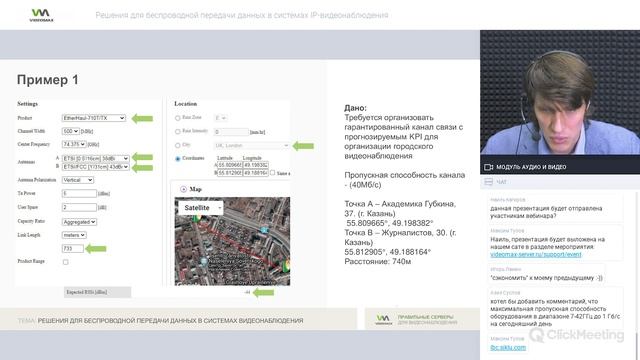The height and width of the screenshot is (360, 640).
Task: Click the 'Дано:' heading on the slide
Action: [x=356, y=108]
